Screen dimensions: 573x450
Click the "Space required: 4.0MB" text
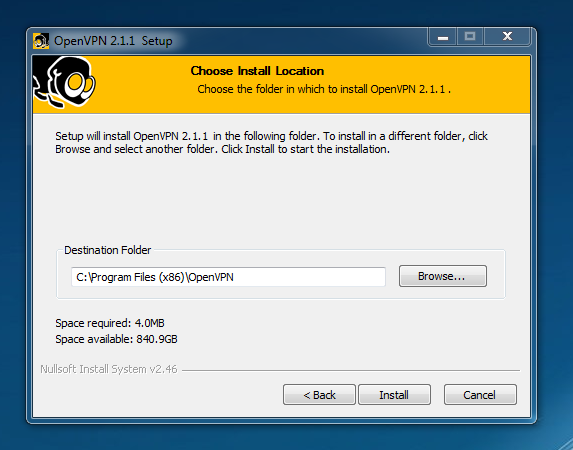click(x=110, y=323)
